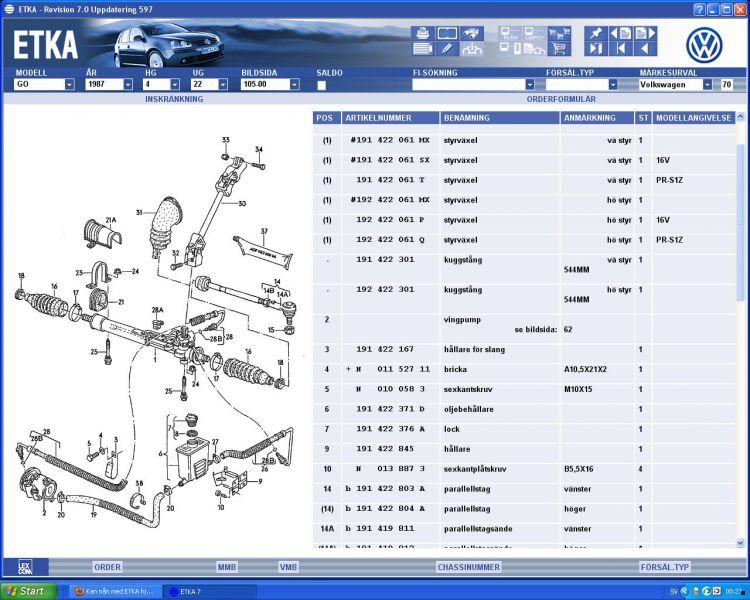Click the greyed mobile phone icon
750x600 pixels.
tap(510, 49)
